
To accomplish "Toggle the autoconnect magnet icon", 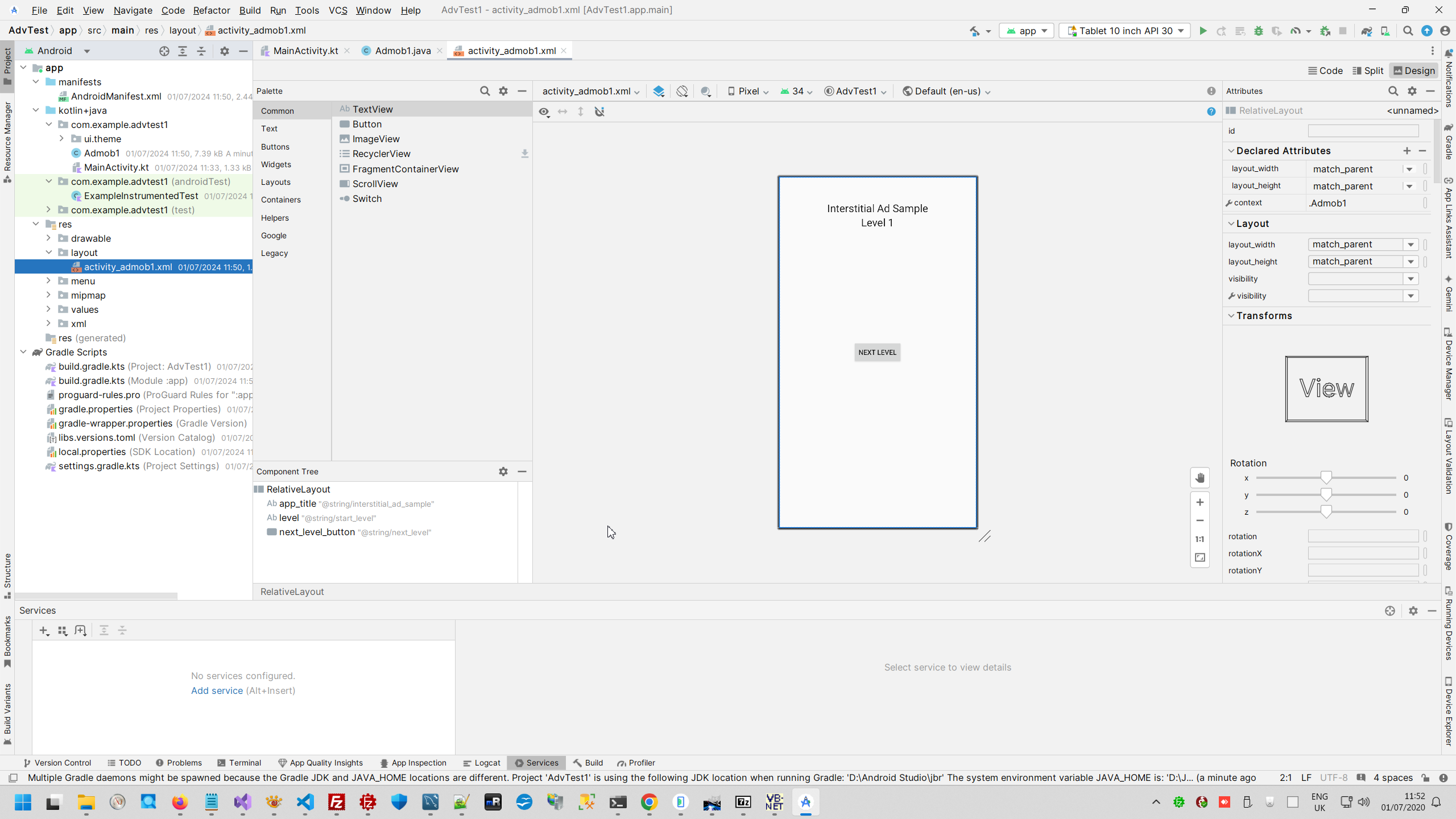I will (x=599, y=111).
